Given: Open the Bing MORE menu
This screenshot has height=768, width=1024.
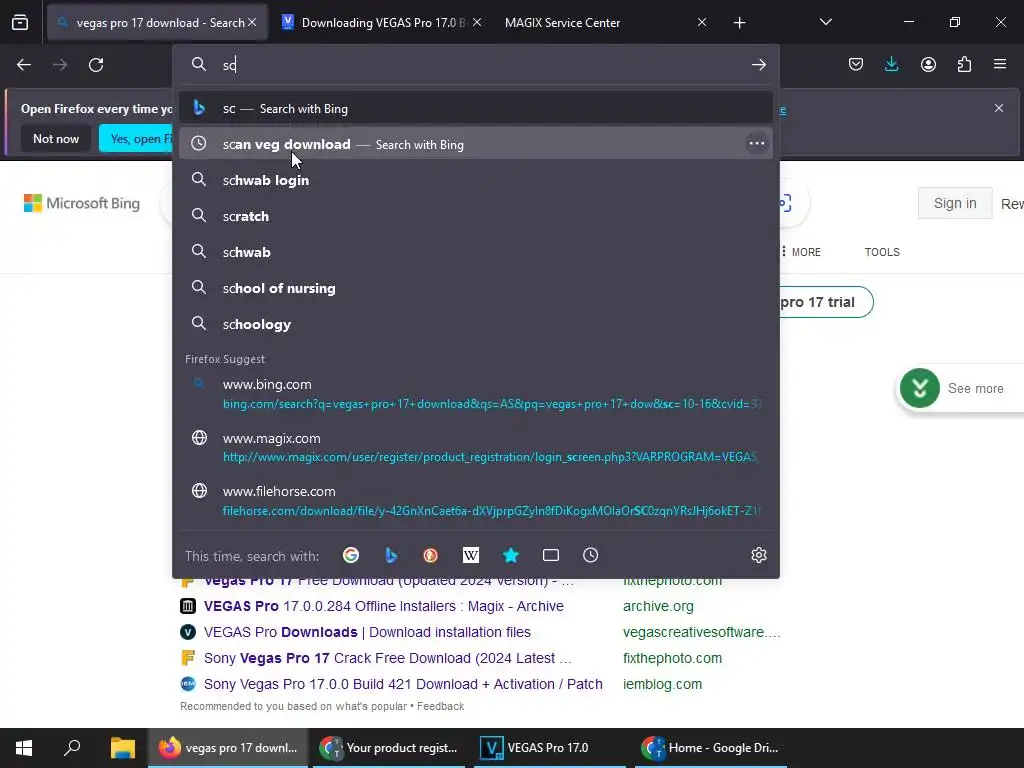Looking at the screenshot, I should (801, 252).
